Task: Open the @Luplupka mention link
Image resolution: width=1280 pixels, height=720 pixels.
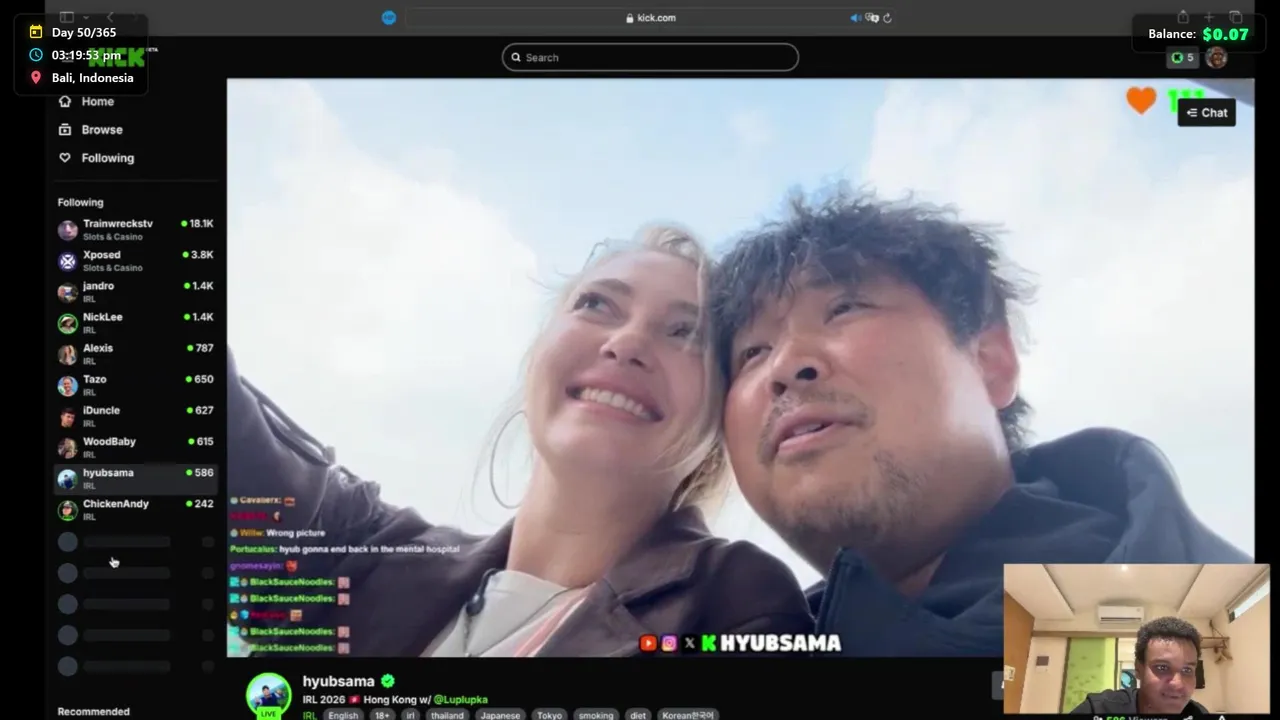Action: coord(460,700)
